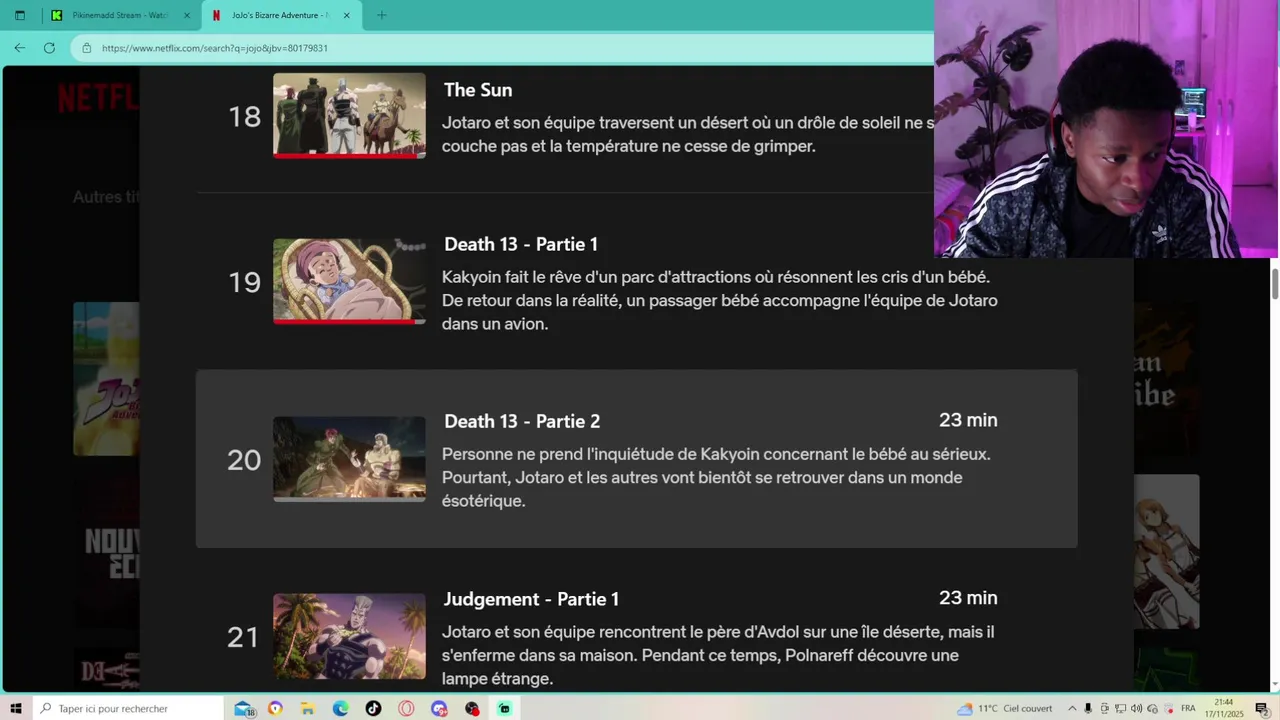The height and width of the screenshot is (720, 1280).
Task: Play episode 20 Death 13 Partie 2 thumbnail
Action: tap(349, 459)
